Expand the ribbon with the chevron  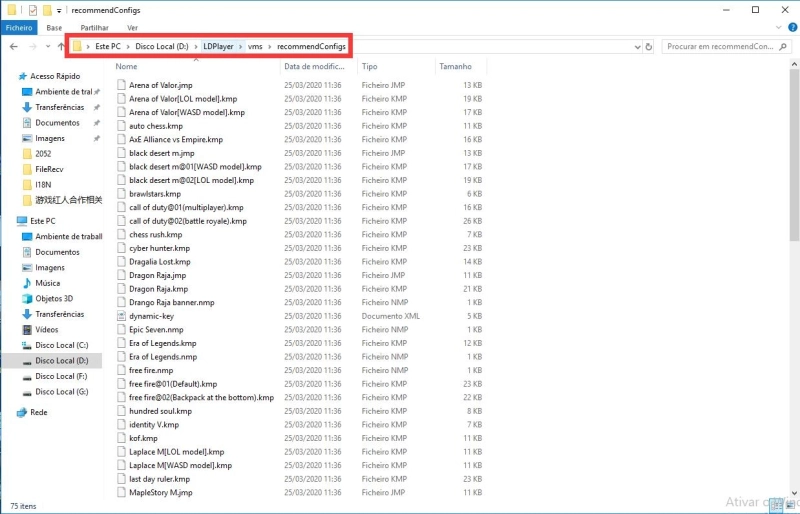tap(777, 28)
